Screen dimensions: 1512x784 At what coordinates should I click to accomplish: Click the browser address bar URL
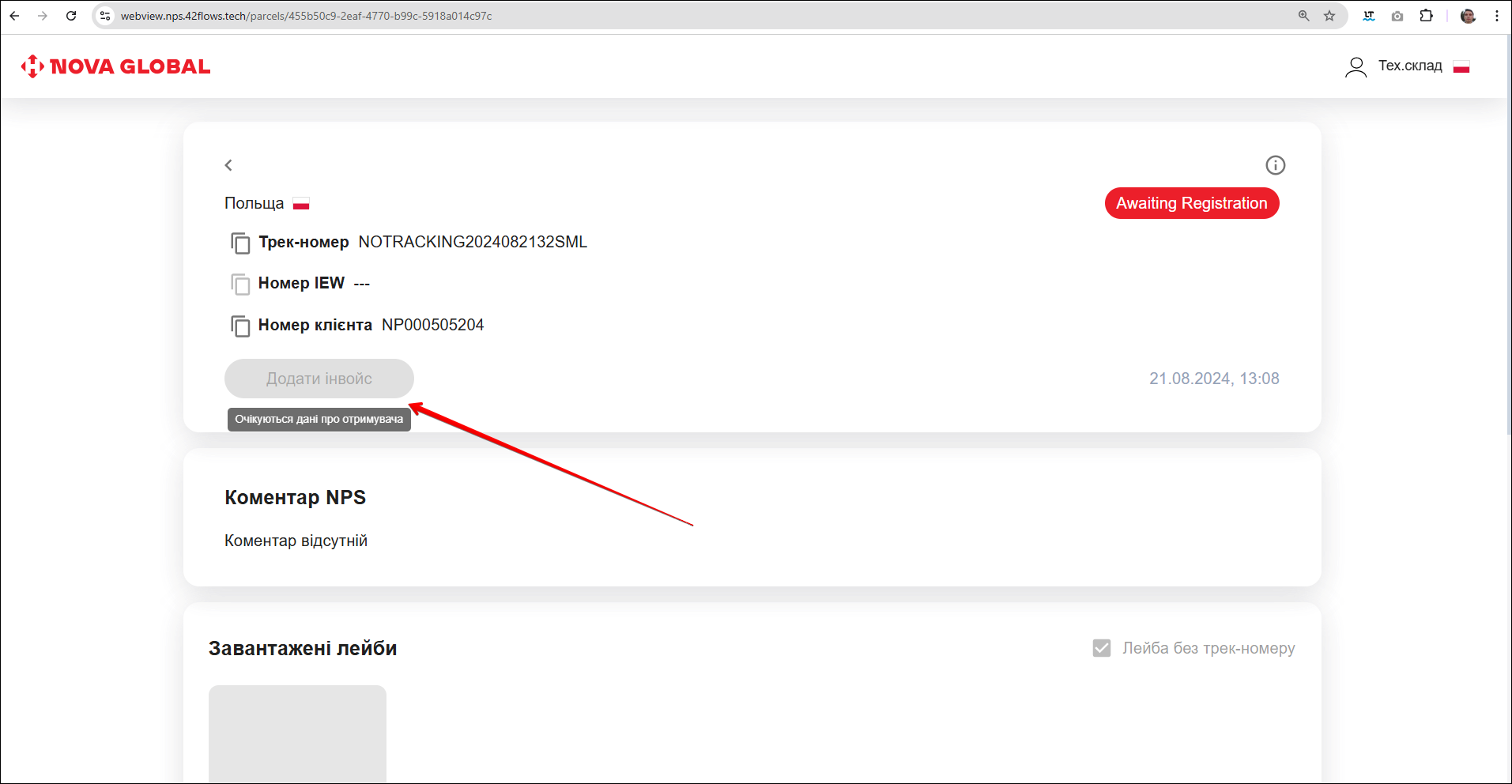pos(306,16)
